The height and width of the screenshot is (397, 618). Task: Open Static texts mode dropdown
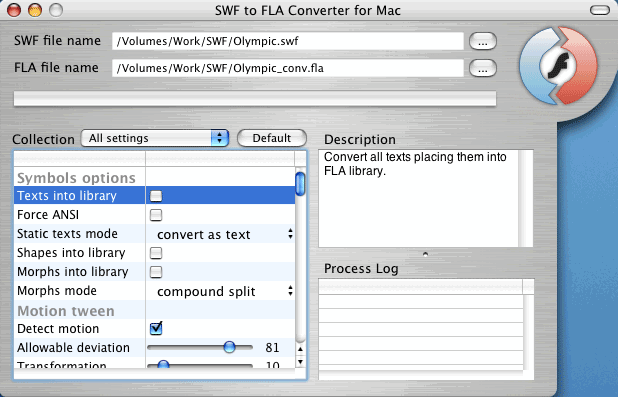tap(225, 235)
